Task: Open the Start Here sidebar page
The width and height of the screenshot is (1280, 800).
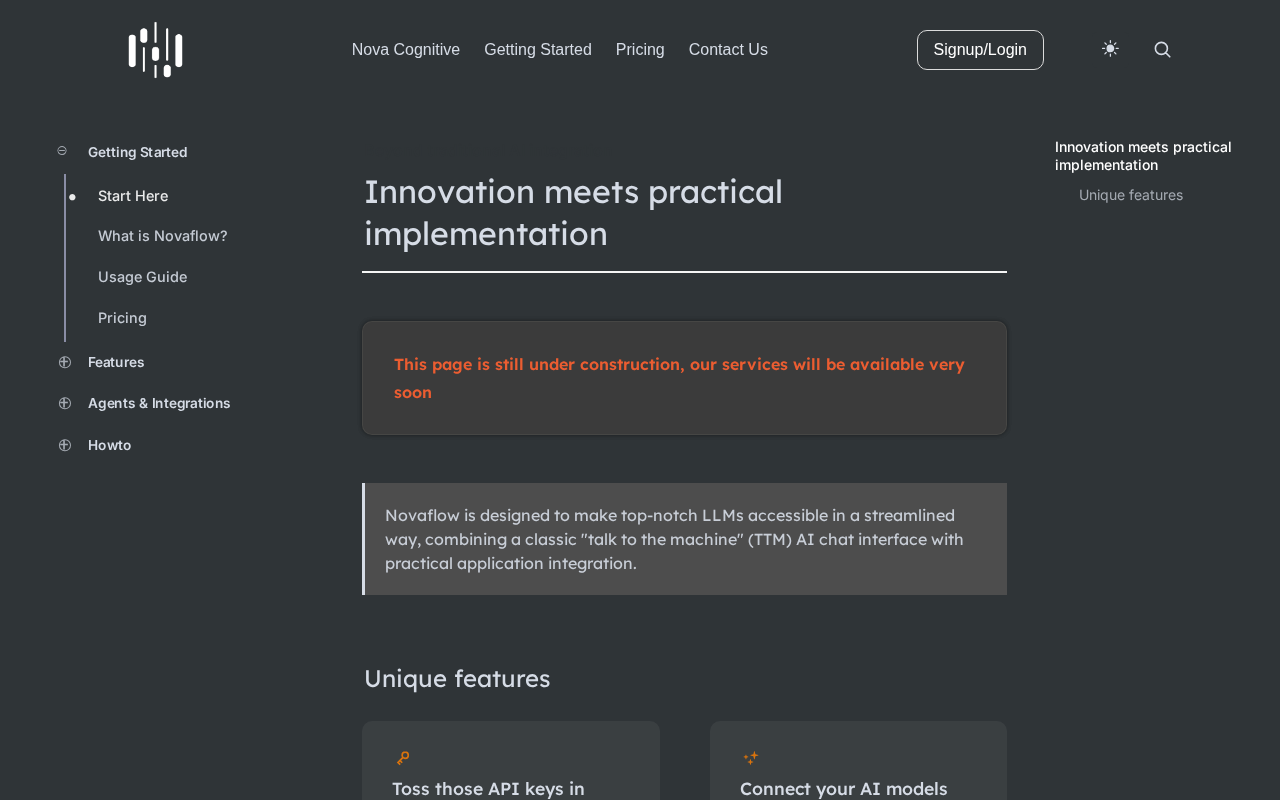Action: 133,196
